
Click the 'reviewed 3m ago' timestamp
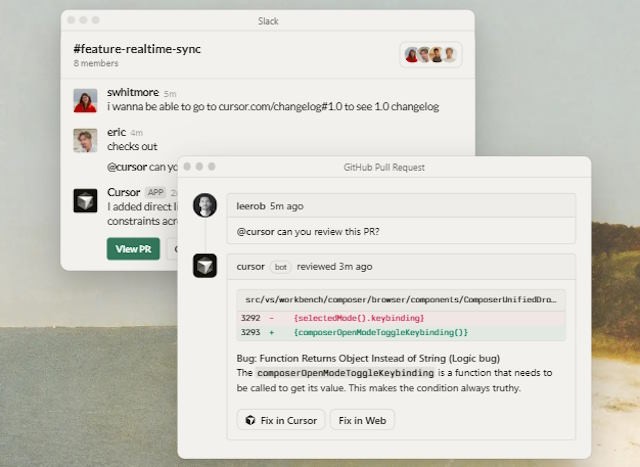tap(334, 267)
